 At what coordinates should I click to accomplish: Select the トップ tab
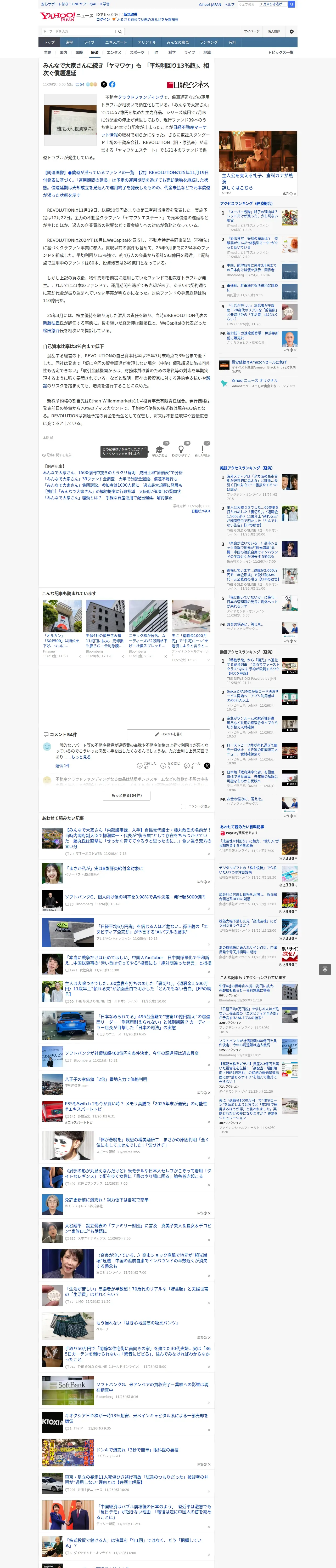click(49, 43)
